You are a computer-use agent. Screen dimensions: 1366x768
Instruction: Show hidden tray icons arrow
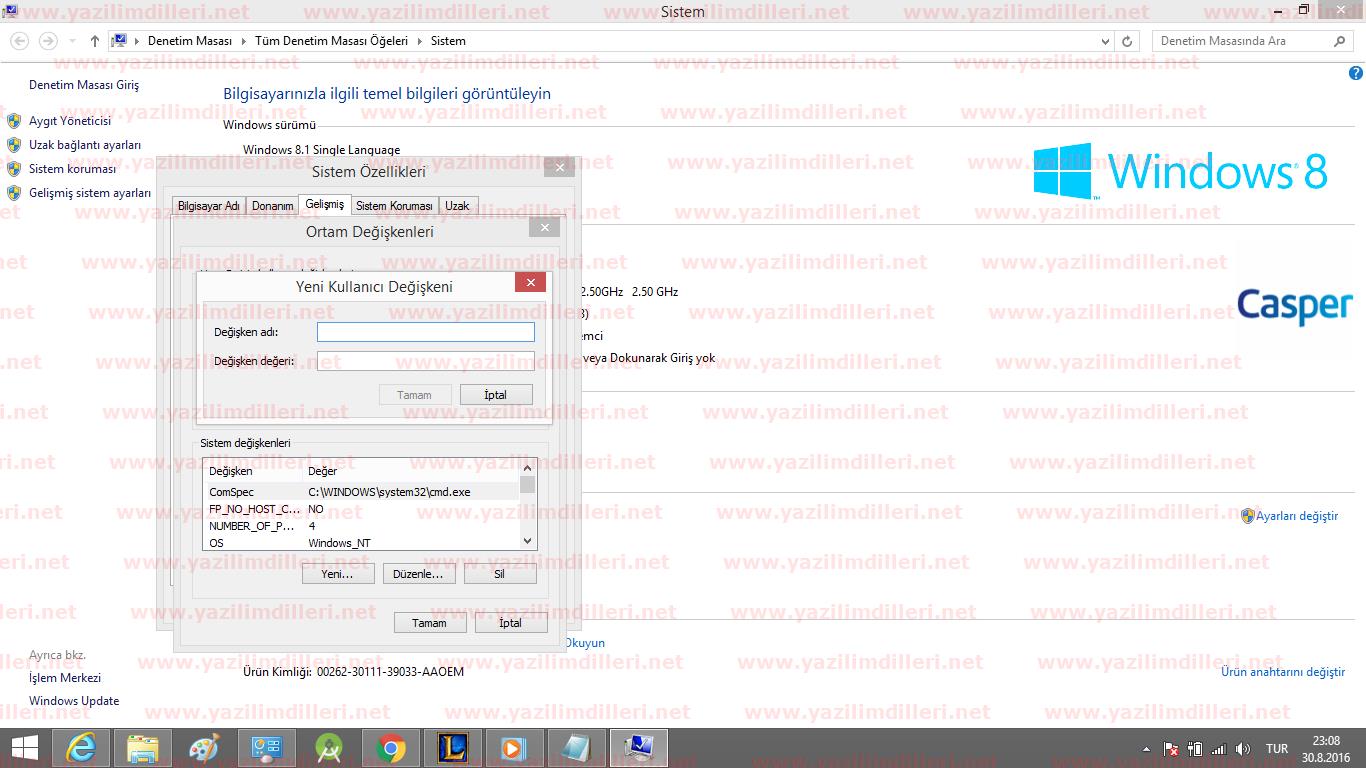point(1146,749)
